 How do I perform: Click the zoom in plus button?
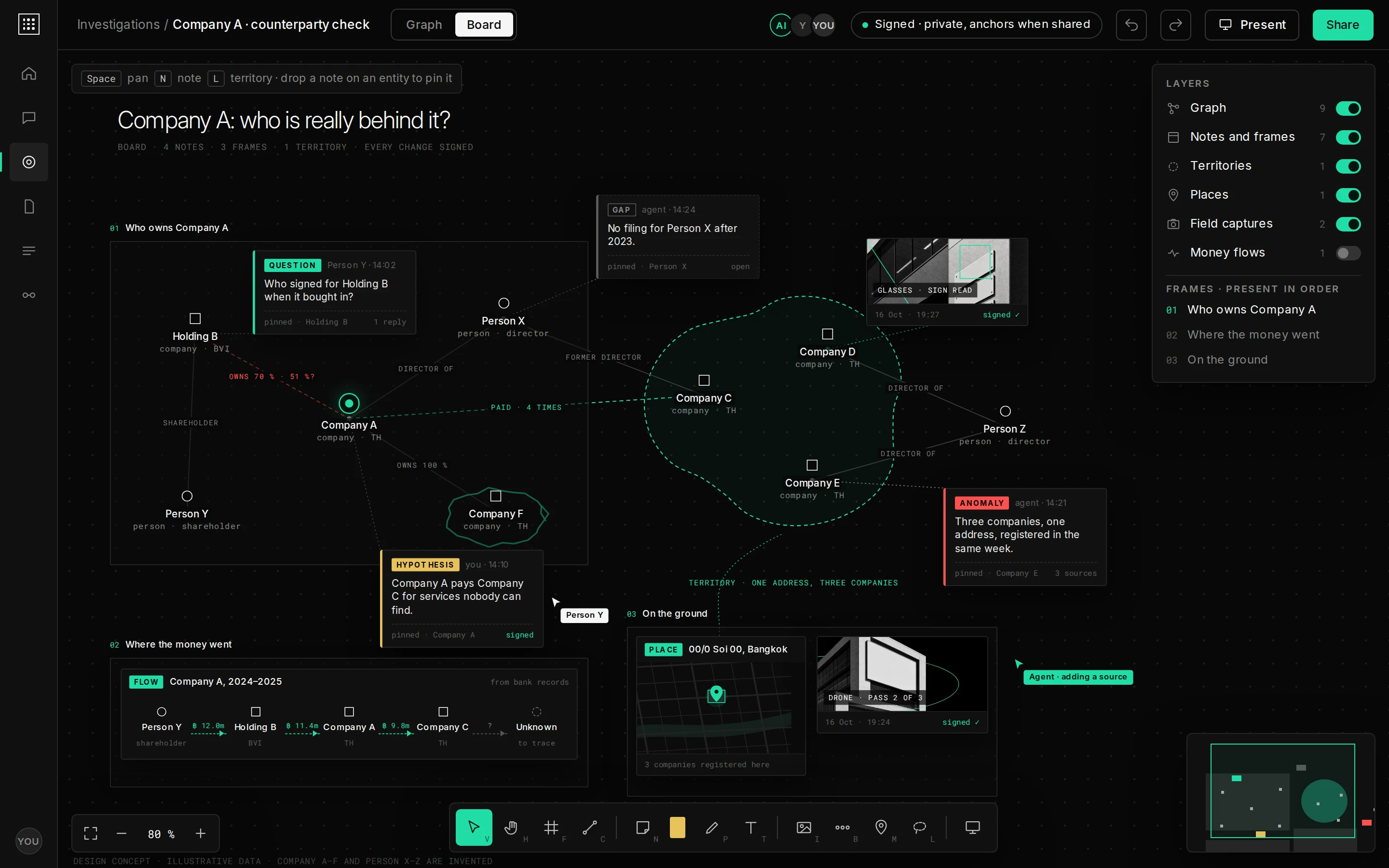tap(200, 833)
